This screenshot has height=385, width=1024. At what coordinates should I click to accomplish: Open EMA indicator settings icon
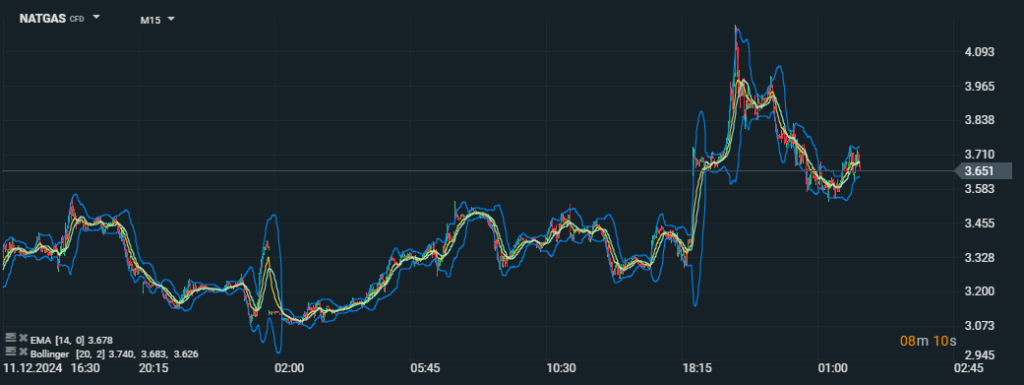10,337
